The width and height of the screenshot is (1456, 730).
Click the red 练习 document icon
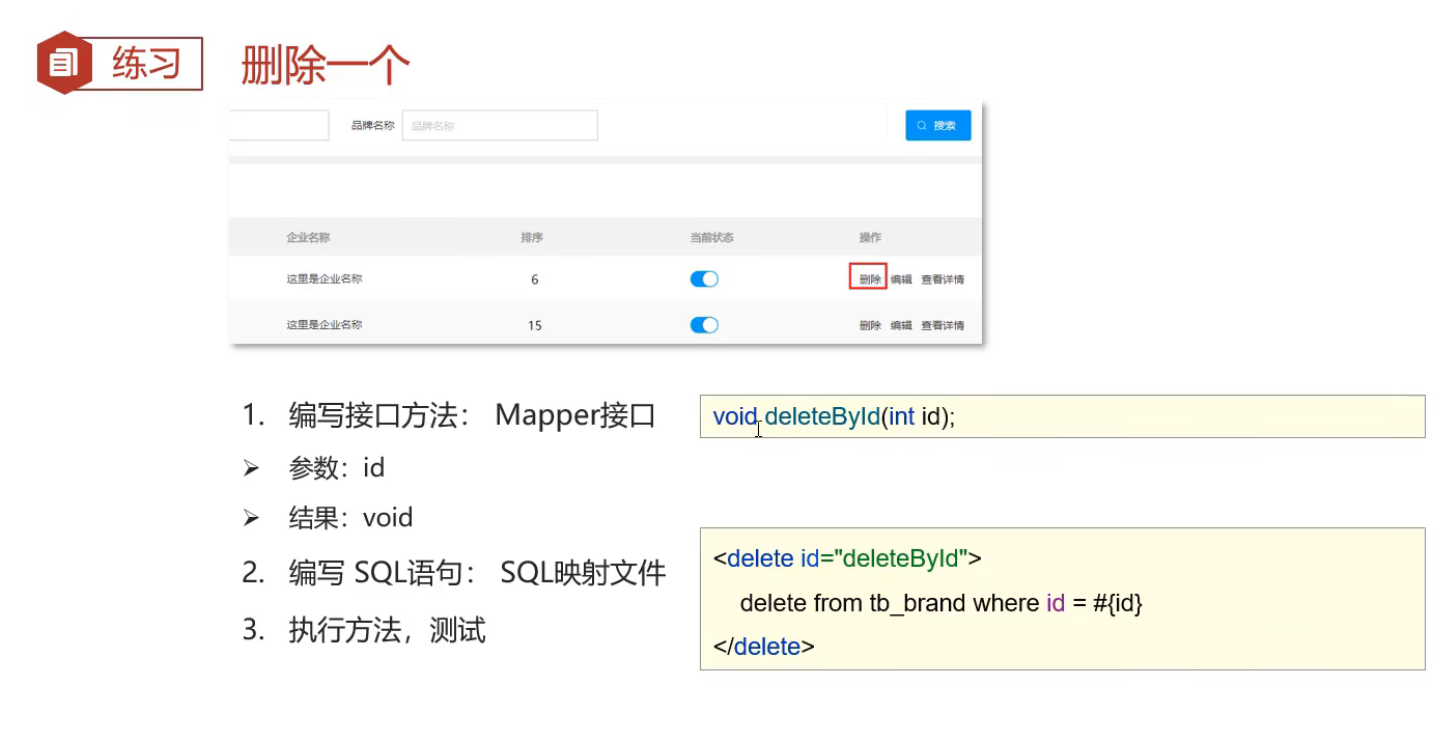(64, 64)
